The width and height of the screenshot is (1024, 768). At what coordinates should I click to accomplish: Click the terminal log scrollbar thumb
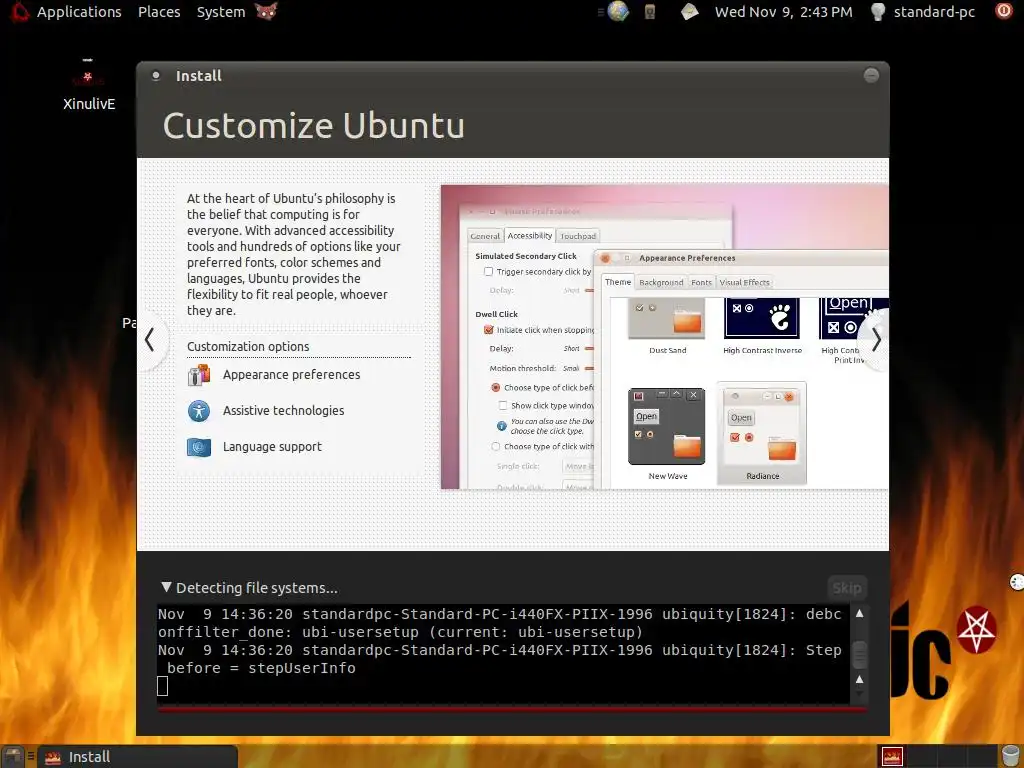859,654
